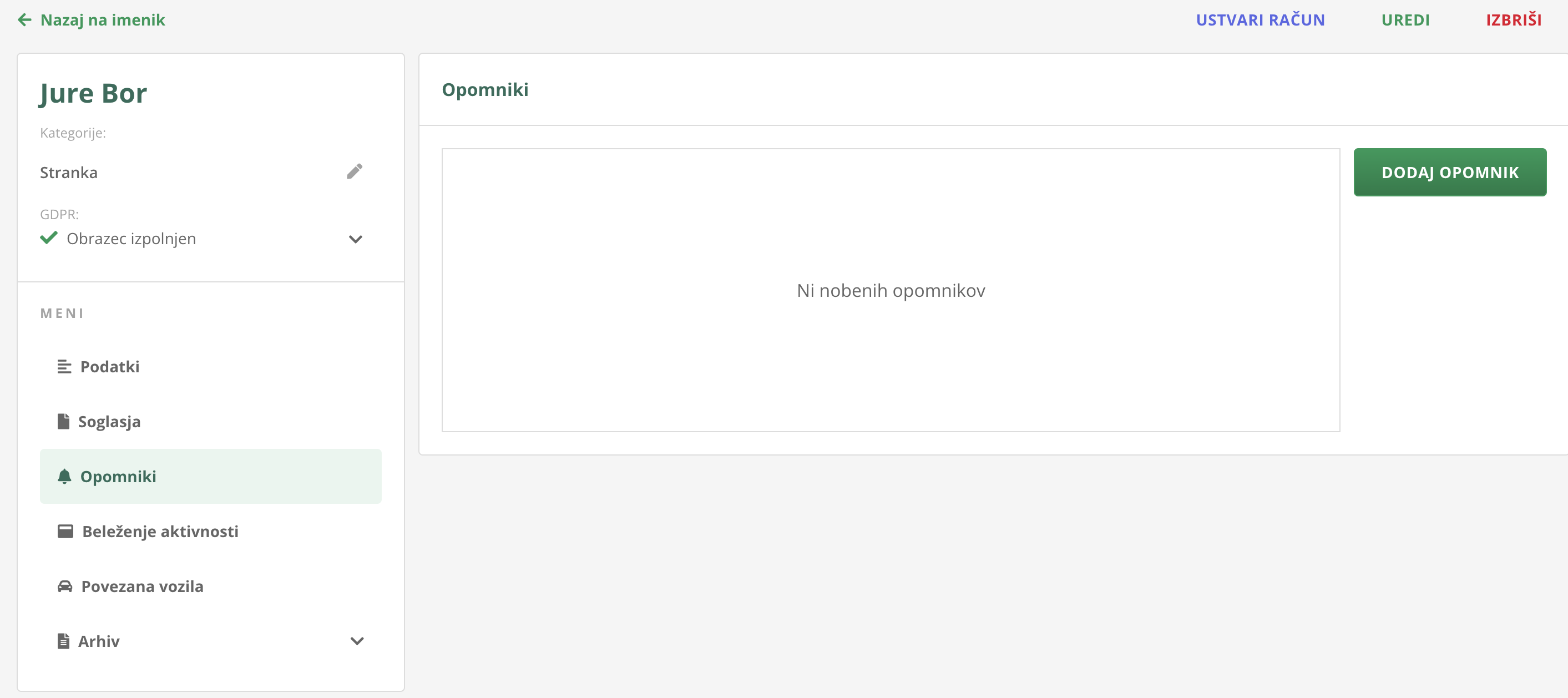1568x698 pixels.
Task: Click the Arhiv file icon
Action: click(x=63, y=641)
